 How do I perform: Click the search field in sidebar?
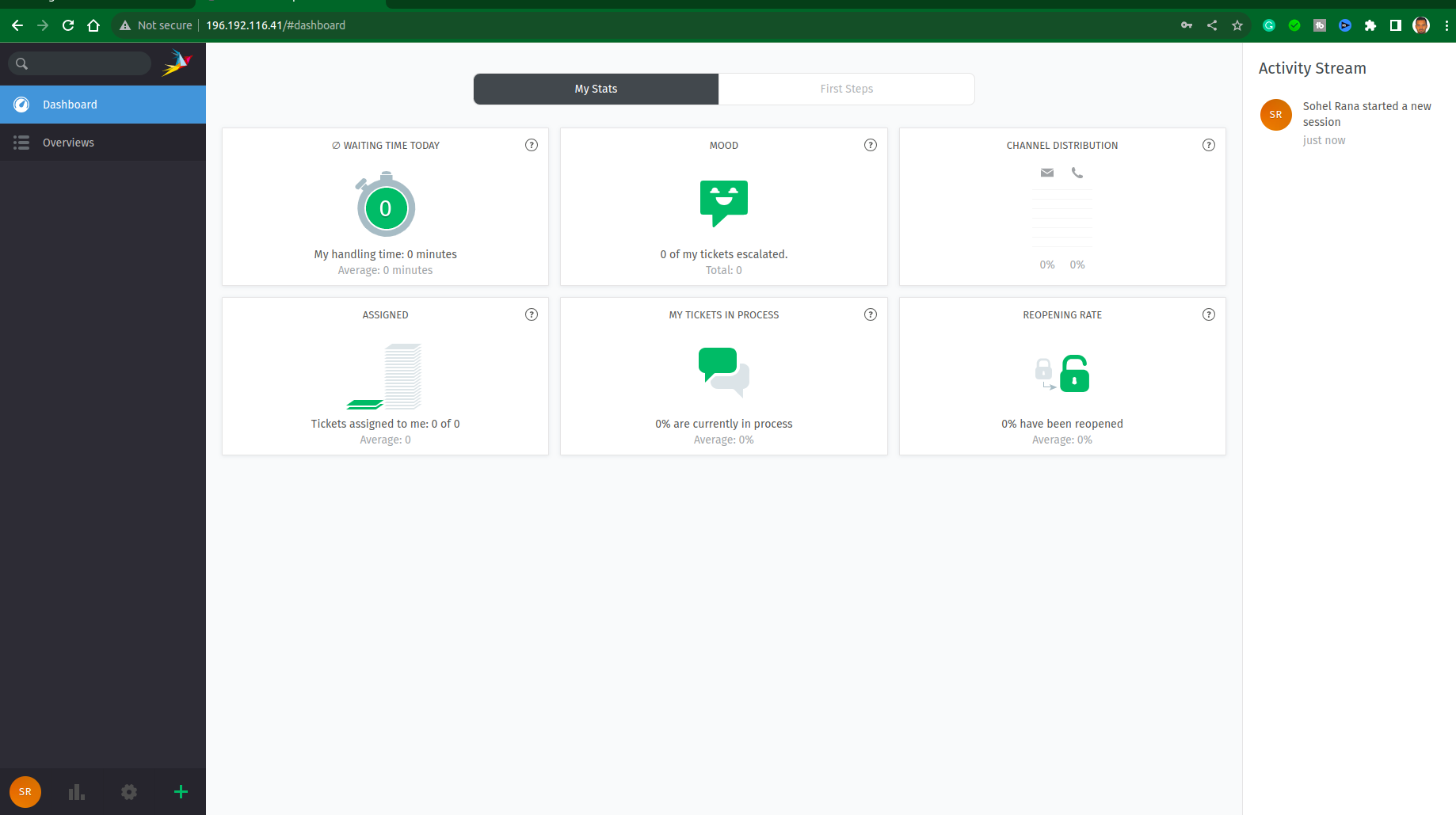(79, 63)
